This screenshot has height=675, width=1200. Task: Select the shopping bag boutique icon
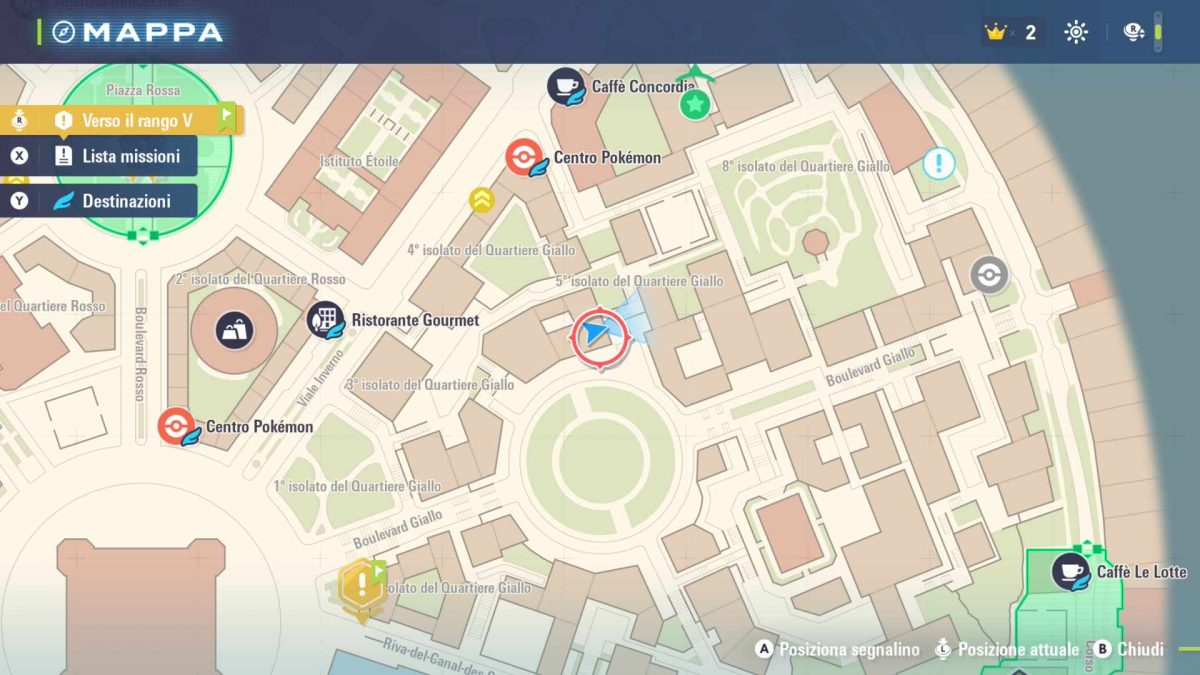(233, 330)
